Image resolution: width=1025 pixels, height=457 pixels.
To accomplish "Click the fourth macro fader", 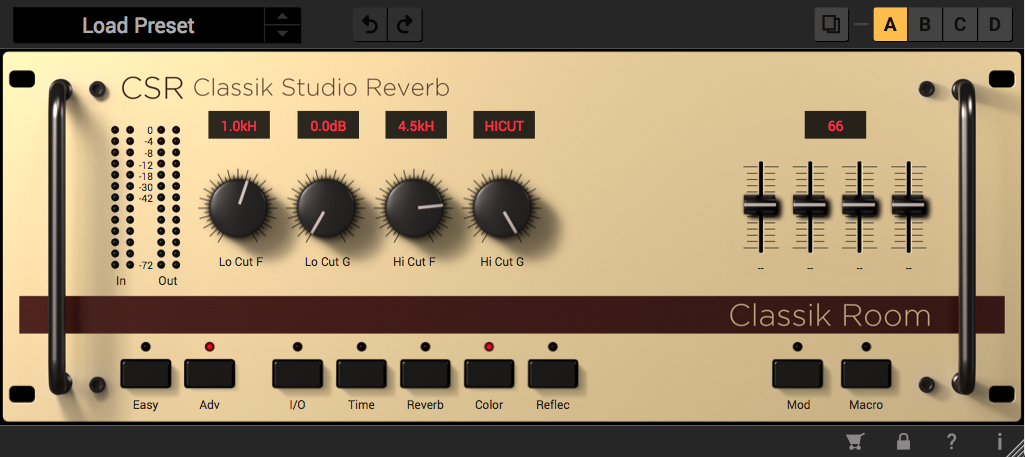I will [909, 207].
